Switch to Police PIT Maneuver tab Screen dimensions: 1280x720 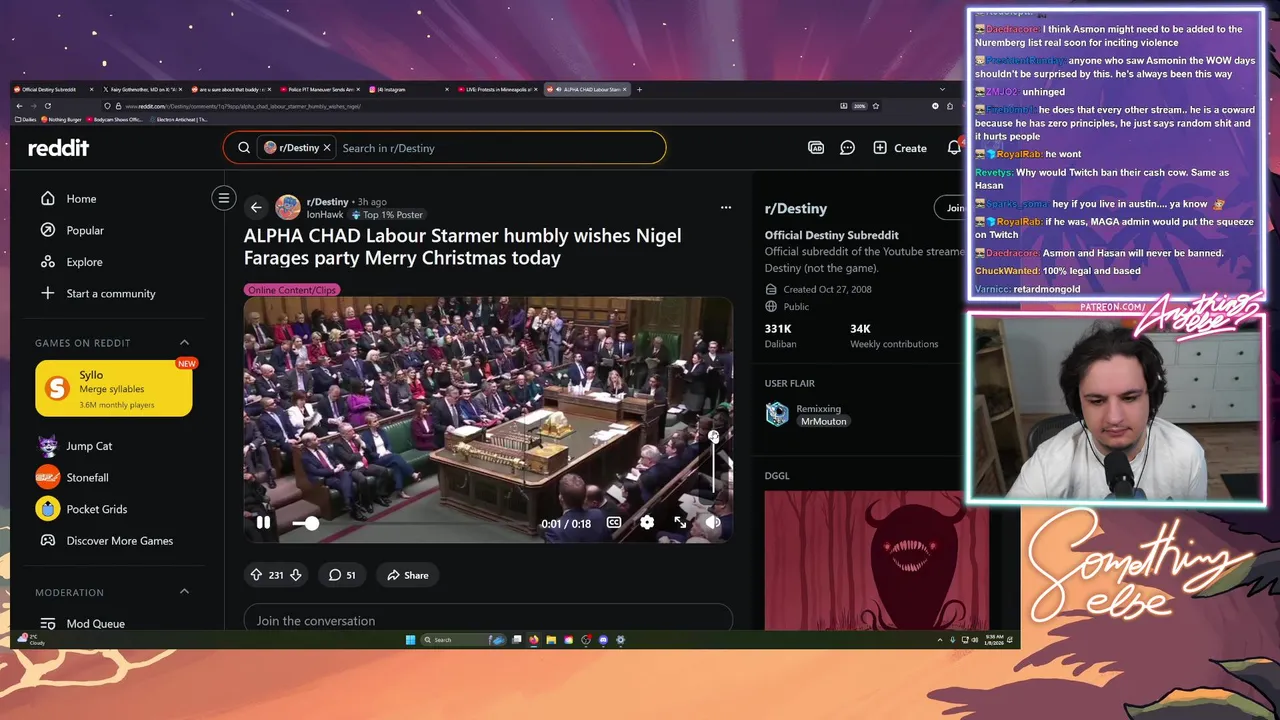[x=318, y=89]
